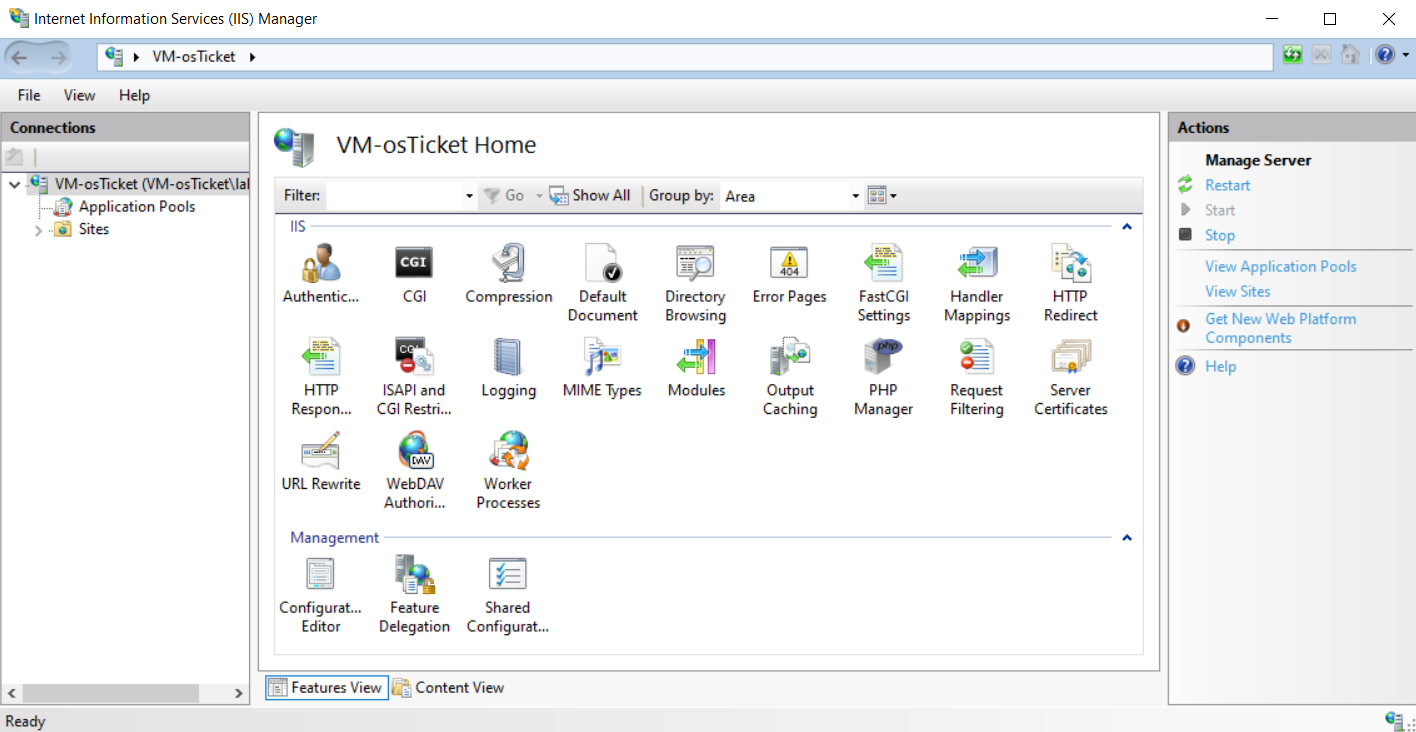Open Server Certificates

pos(1070,378)
